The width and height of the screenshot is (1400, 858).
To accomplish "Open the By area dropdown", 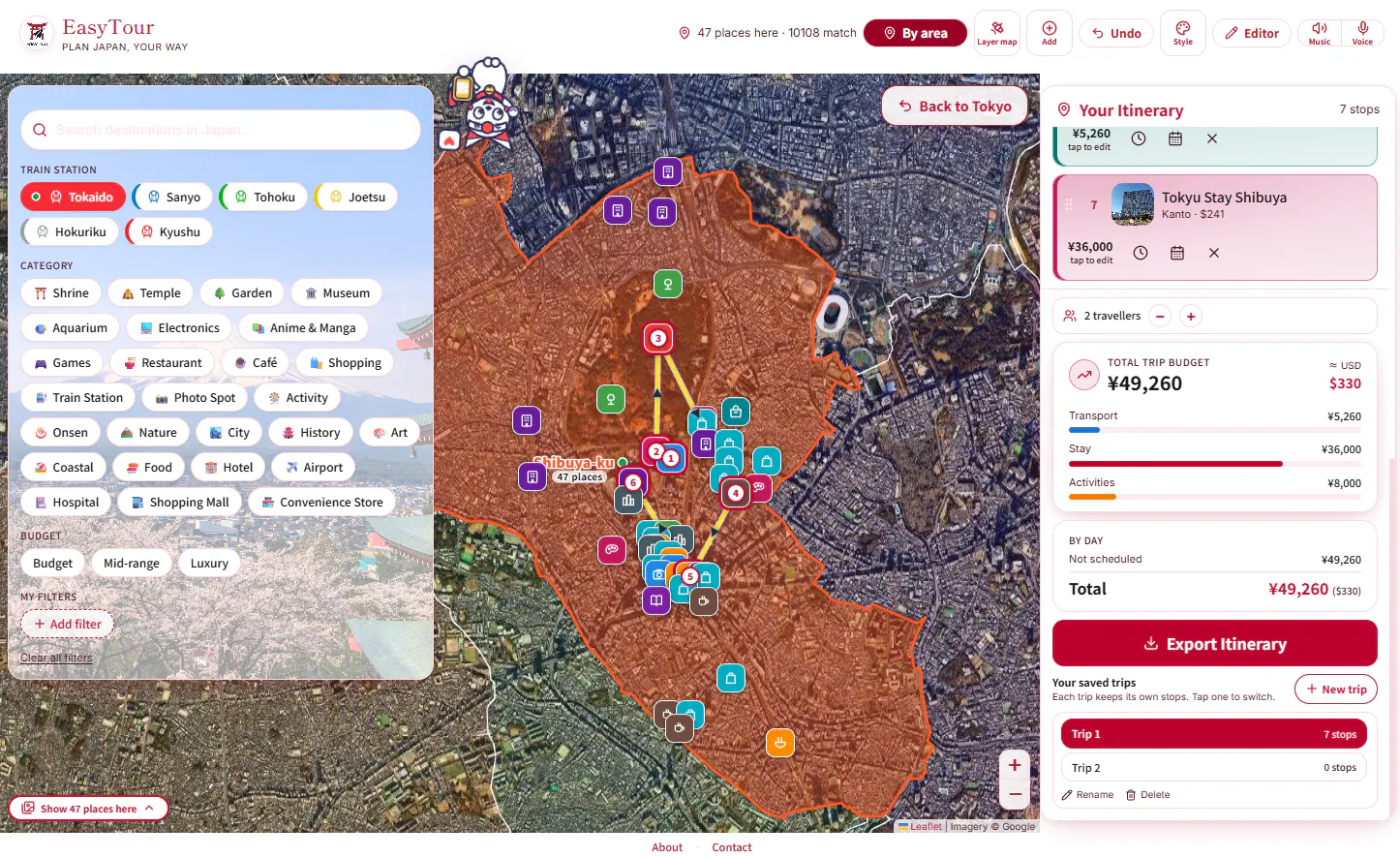I will [915, 33].
